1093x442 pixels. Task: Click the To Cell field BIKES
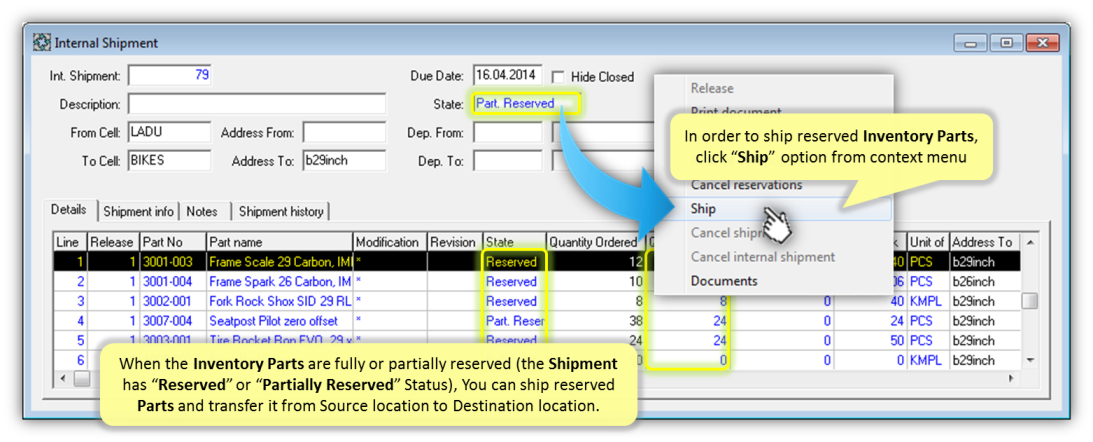tap(169, 160)
